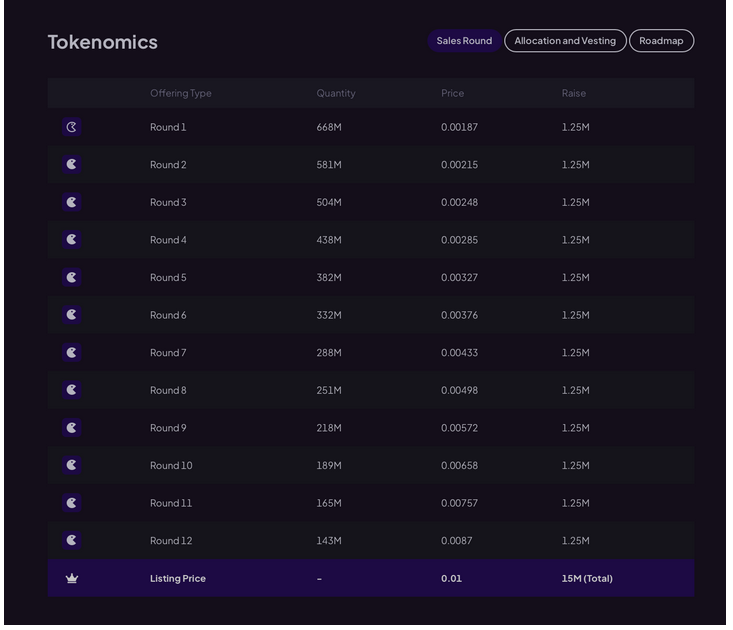The image size is (733, 630).
Task: Click the Round 5 price 0.00327
Action: [x=459, y=277]
